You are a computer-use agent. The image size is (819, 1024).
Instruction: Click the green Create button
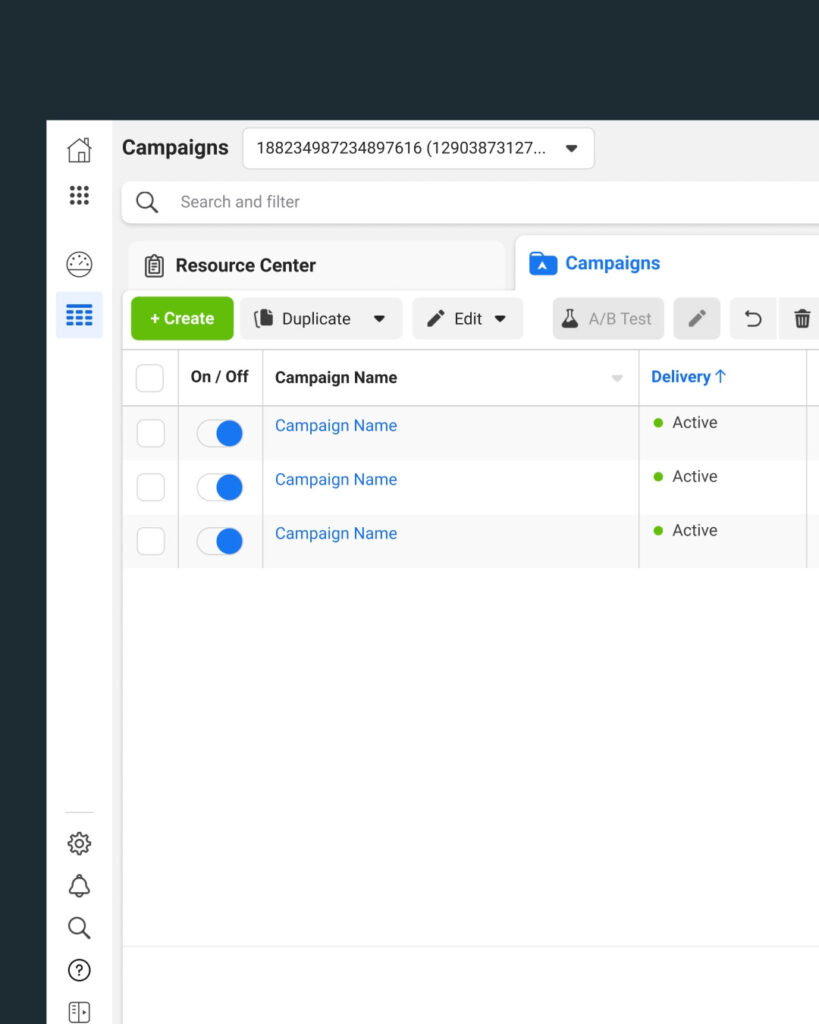click(182, 319)
